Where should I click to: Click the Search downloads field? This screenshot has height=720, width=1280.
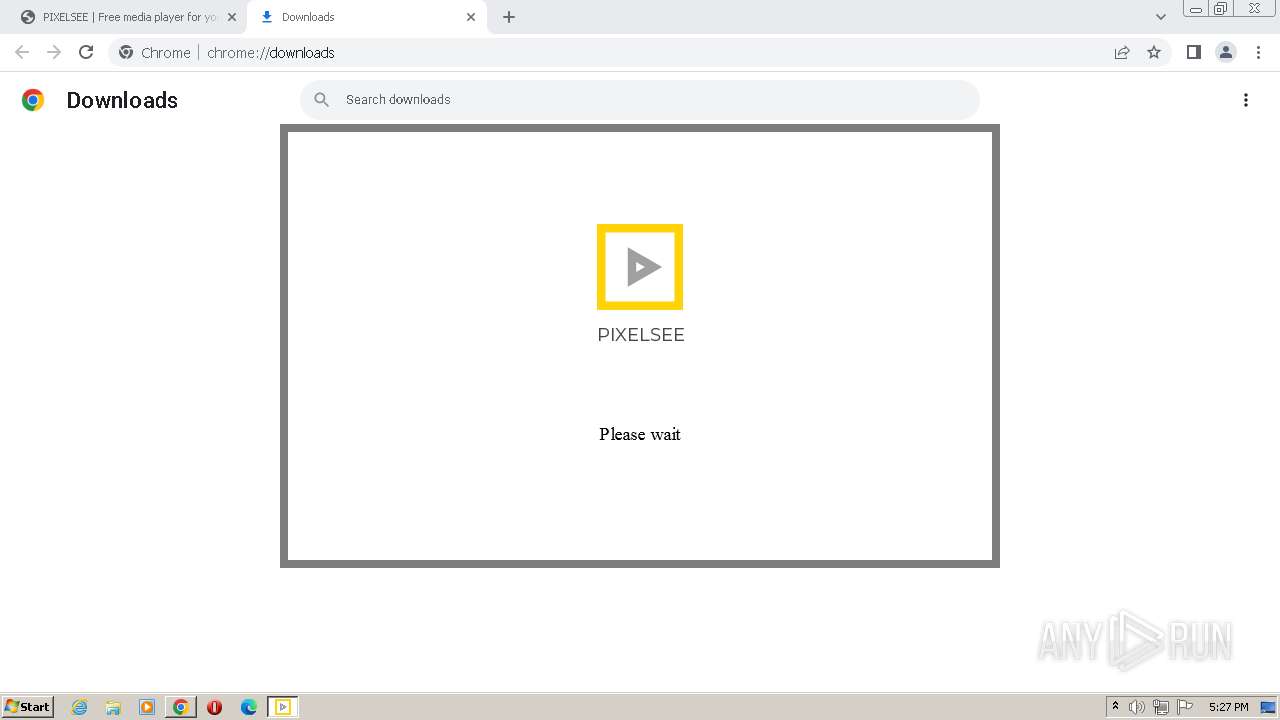click(x=640, y=99)
